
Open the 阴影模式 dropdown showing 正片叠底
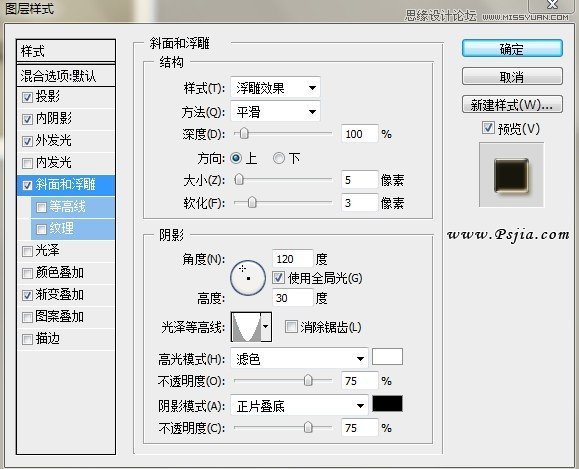[299, 406]
